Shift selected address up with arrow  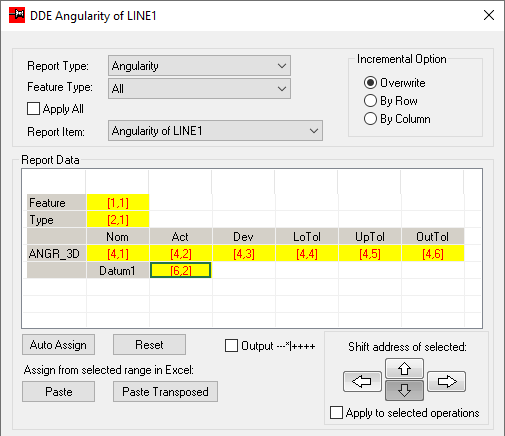pos(404,368)
